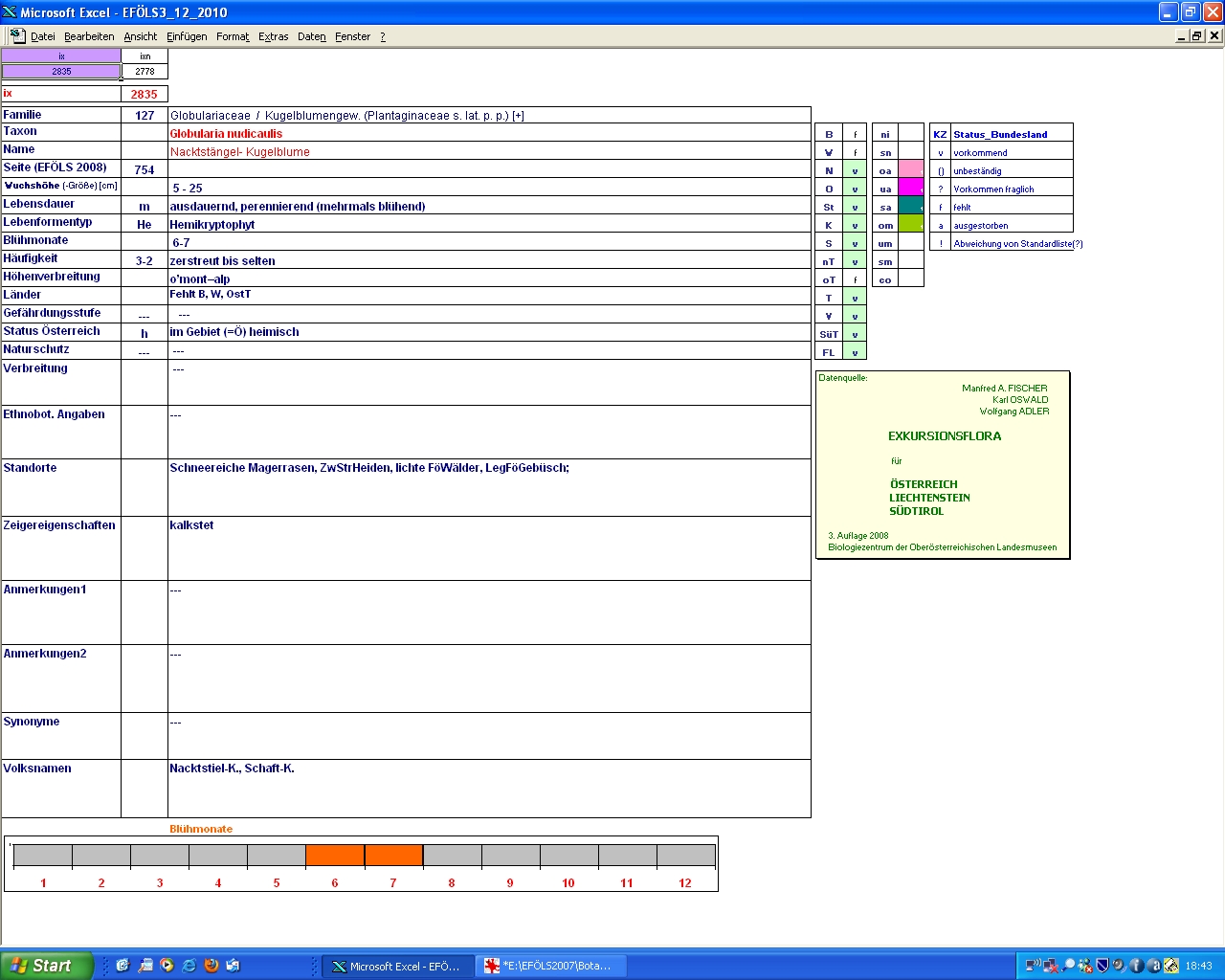The height and width of the screenshot is (980, 1225).
Task: Select pink oa color cell
Action: click(910, 170)
